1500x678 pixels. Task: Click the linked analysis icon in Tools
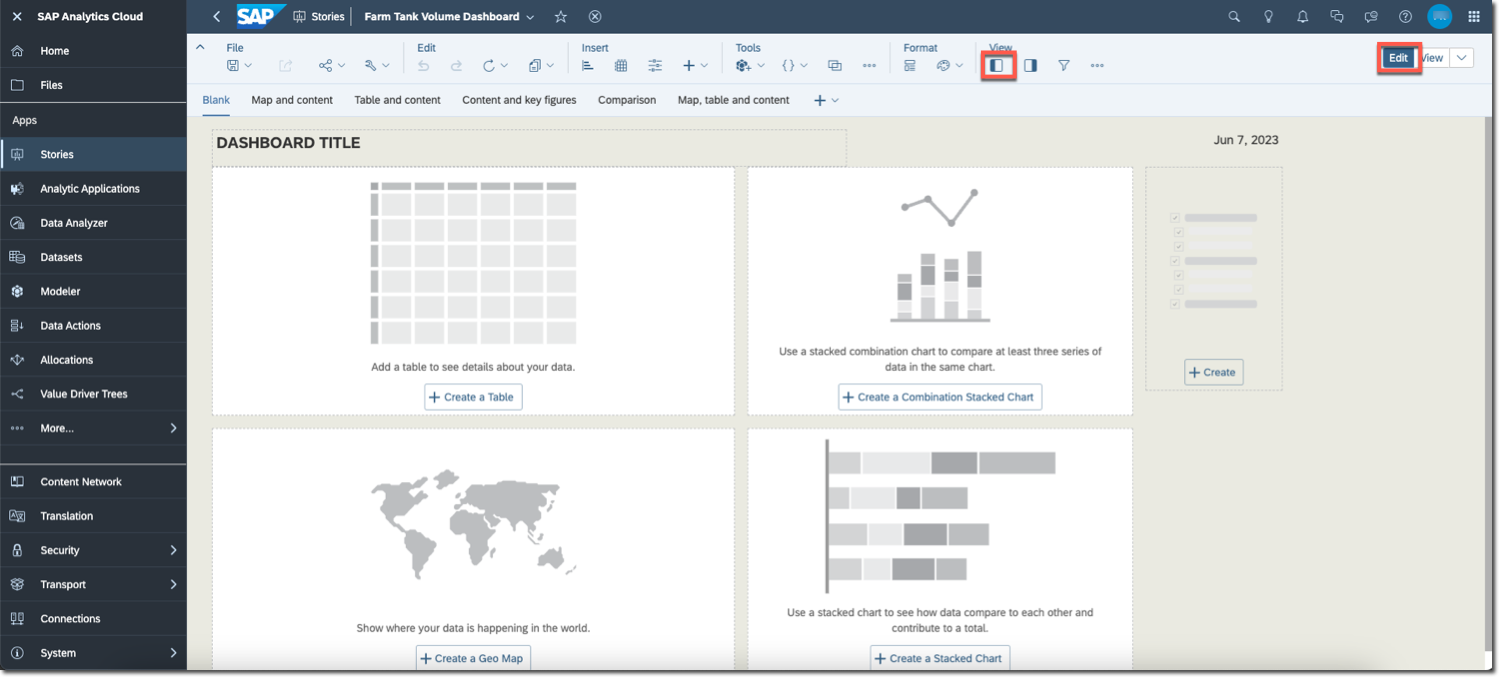(835, 66)
